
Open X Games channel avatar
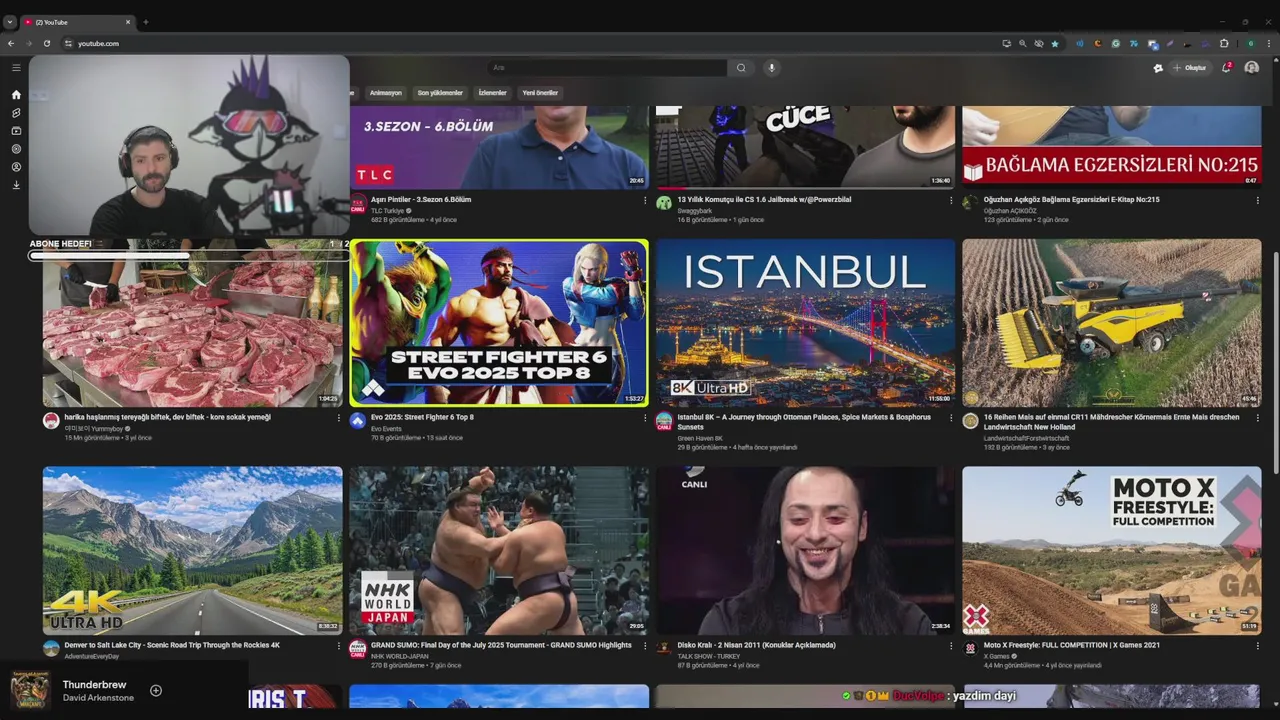pos(970,649)
